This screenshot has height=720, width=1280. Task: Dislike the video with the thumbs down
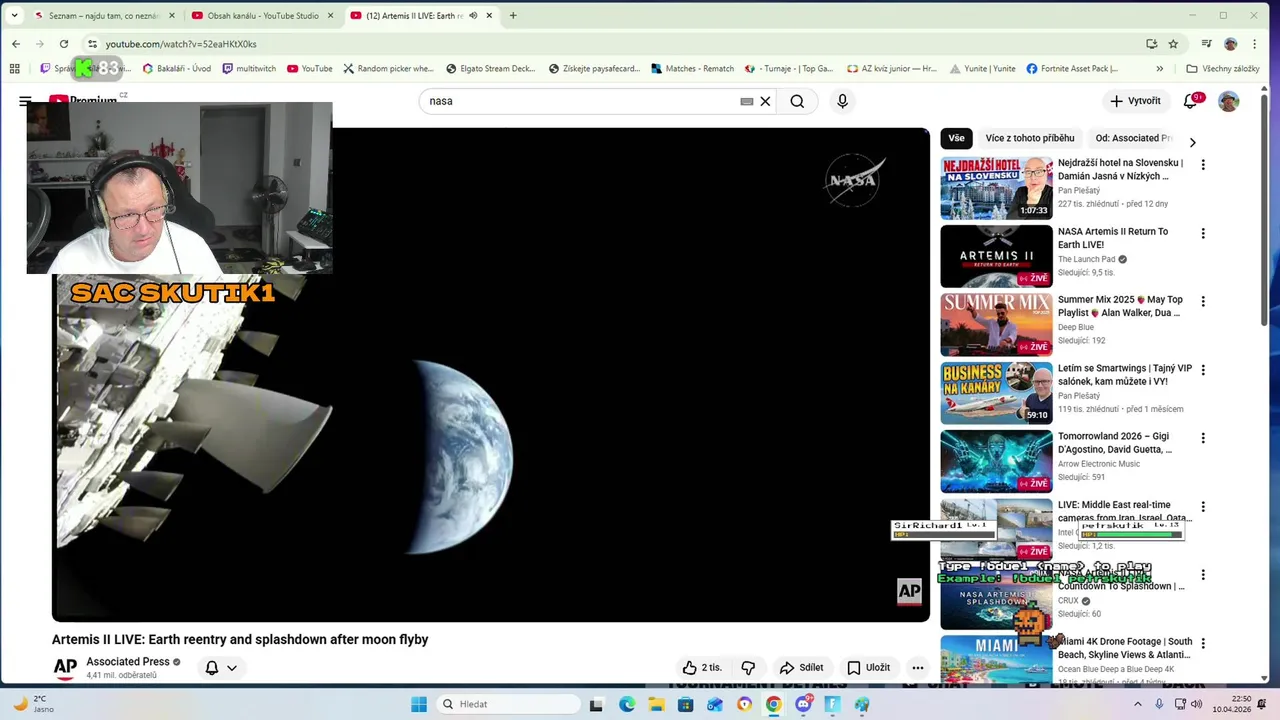click(x=748, y=668)
